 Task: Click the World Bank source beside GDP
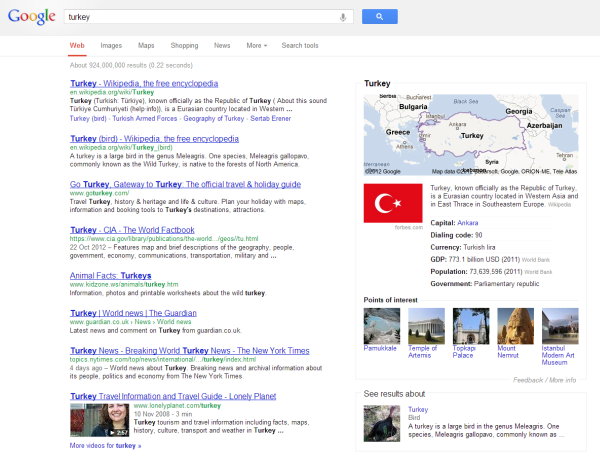(x=536, y=260)
